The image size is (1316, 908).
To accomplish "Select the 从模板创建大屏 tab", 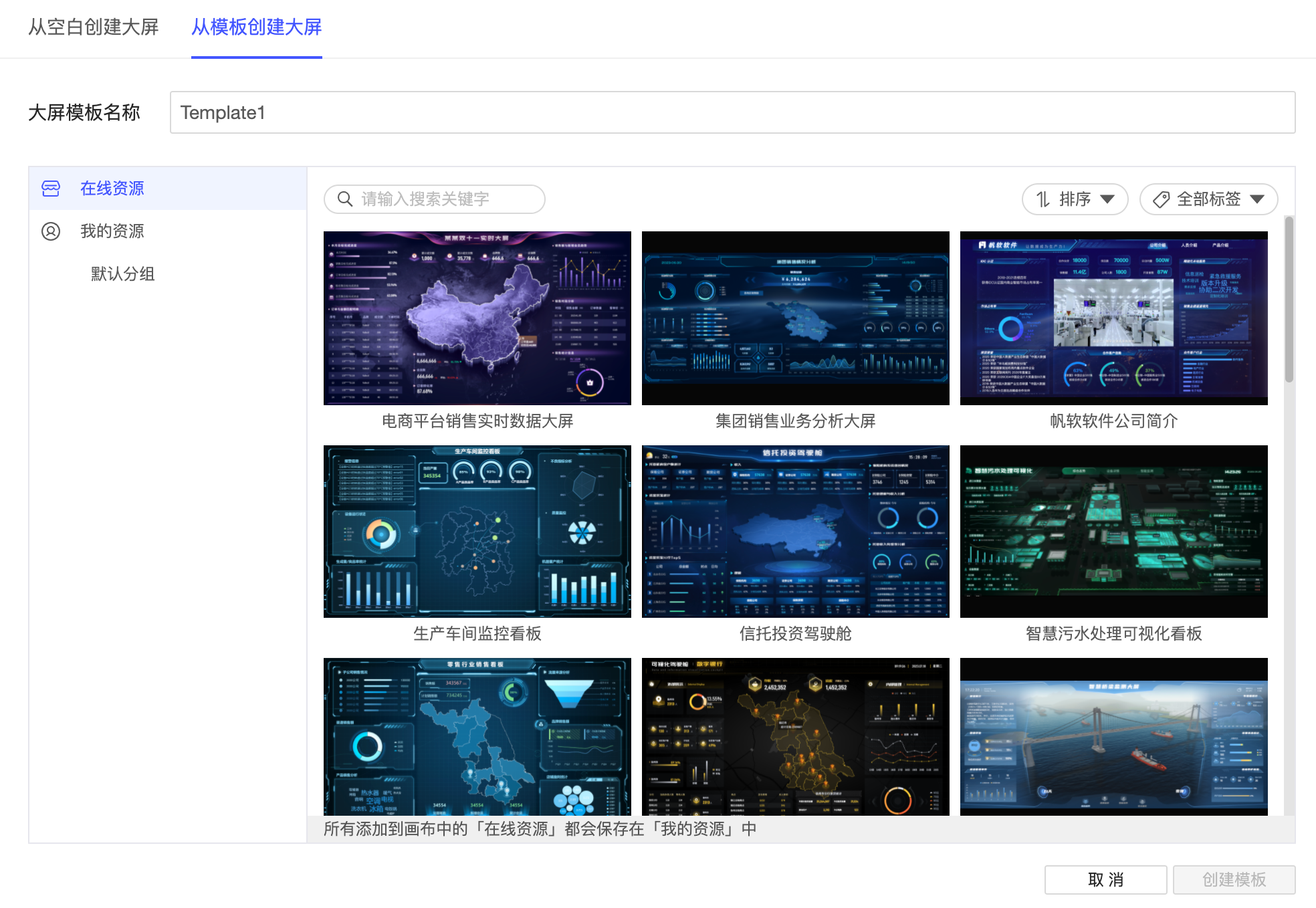I will pos(256,27).
